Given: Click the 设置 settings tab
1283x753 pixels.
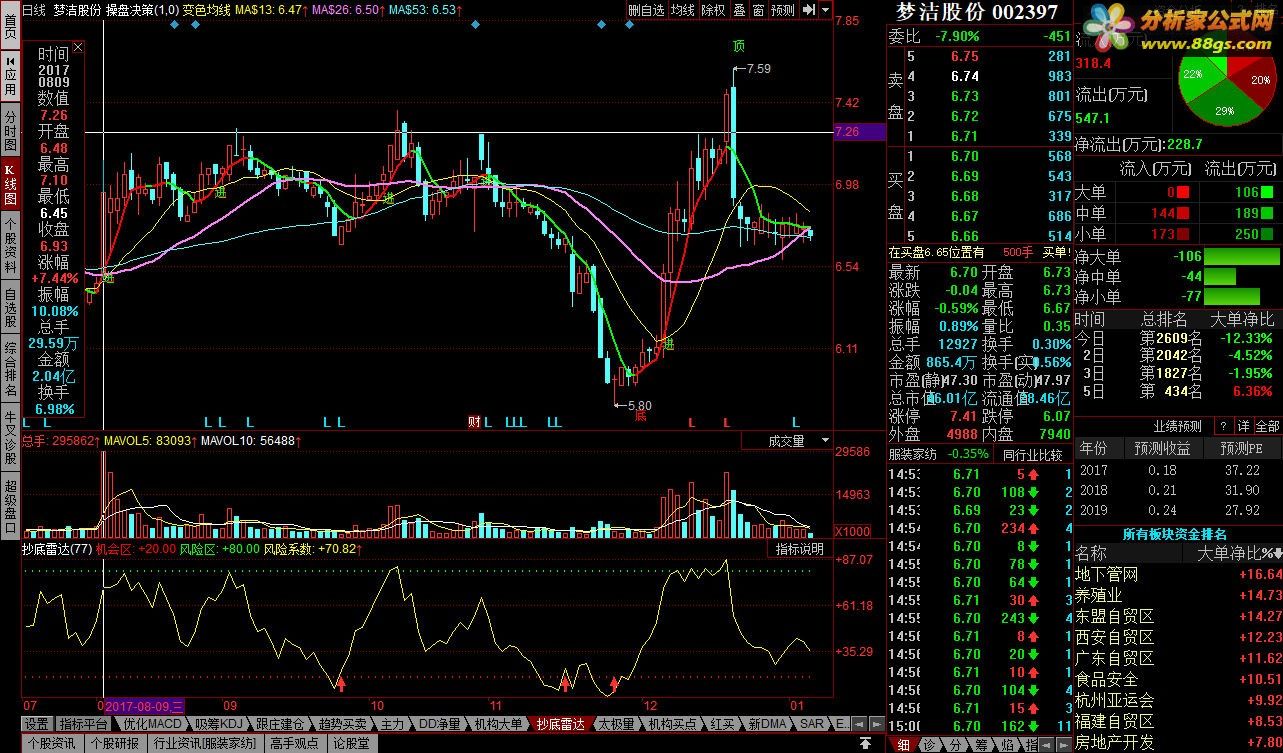Looking at the screenshot, I should pyautogui.click(x=37, y=723).
